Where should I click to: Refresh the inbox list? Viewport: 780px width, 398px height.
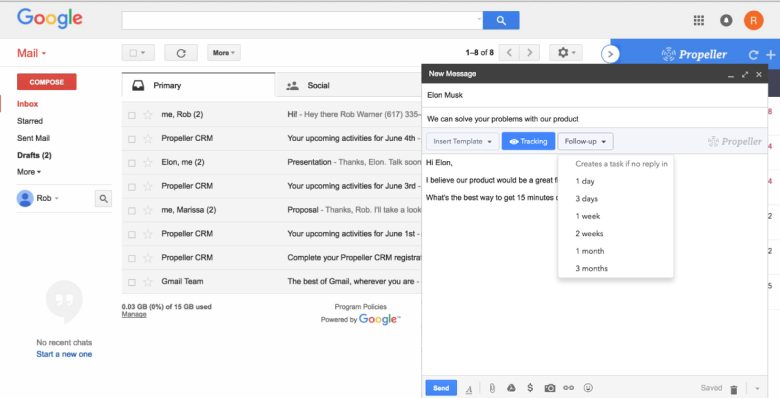click(x=181, y=53)
